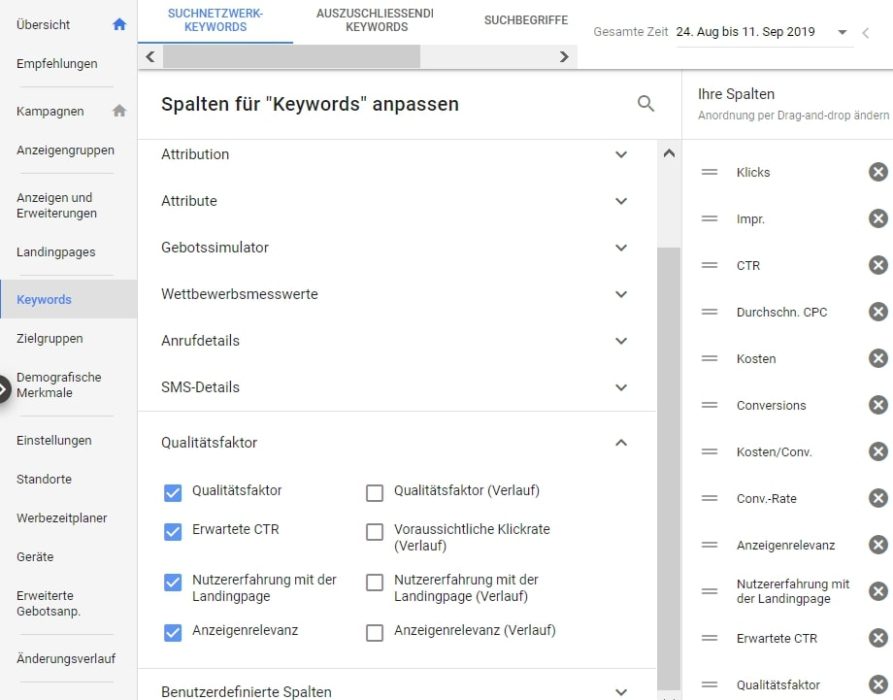Remove the Conv.-Rate column

pos(878,498)
